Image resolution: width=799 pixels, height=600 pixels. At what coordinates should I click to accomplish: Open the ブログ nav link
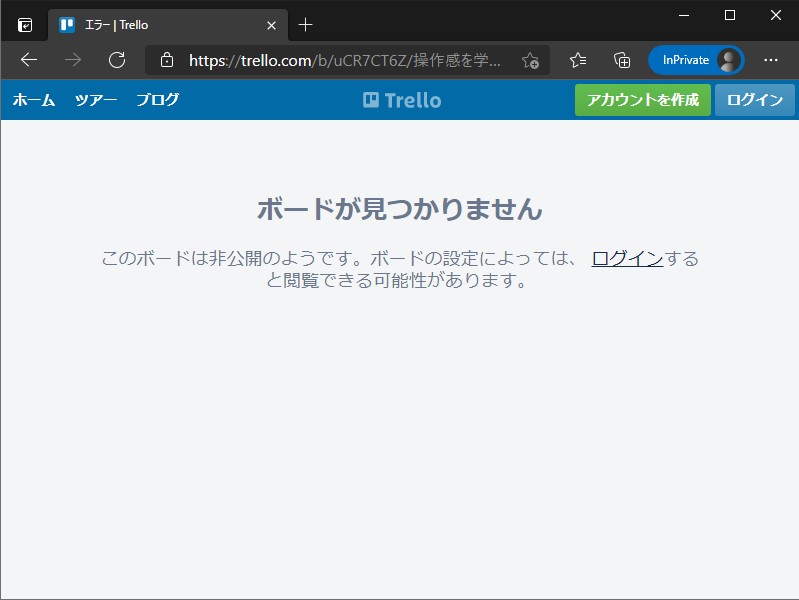pyautogui.click(x=157, y=99)
